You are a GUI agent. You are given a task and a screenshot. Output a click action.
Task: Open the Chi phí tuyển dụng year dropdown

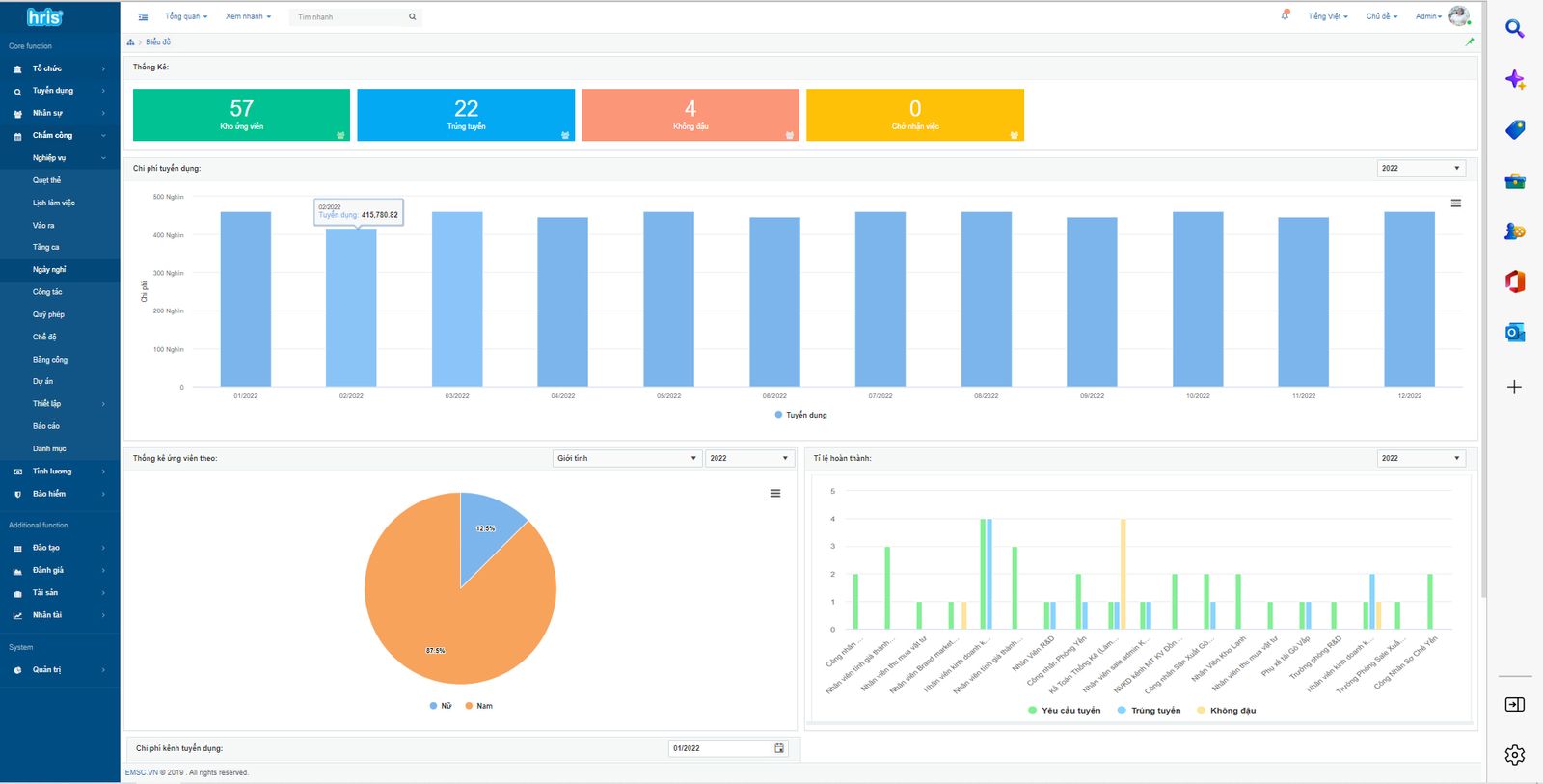point(1421,168)
